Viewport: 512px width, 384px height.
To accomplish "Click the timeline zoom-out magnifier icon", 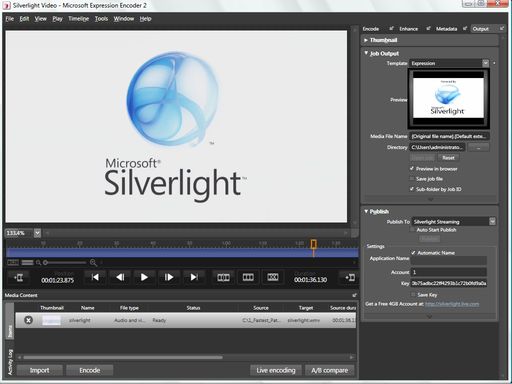I will point(38,263).
